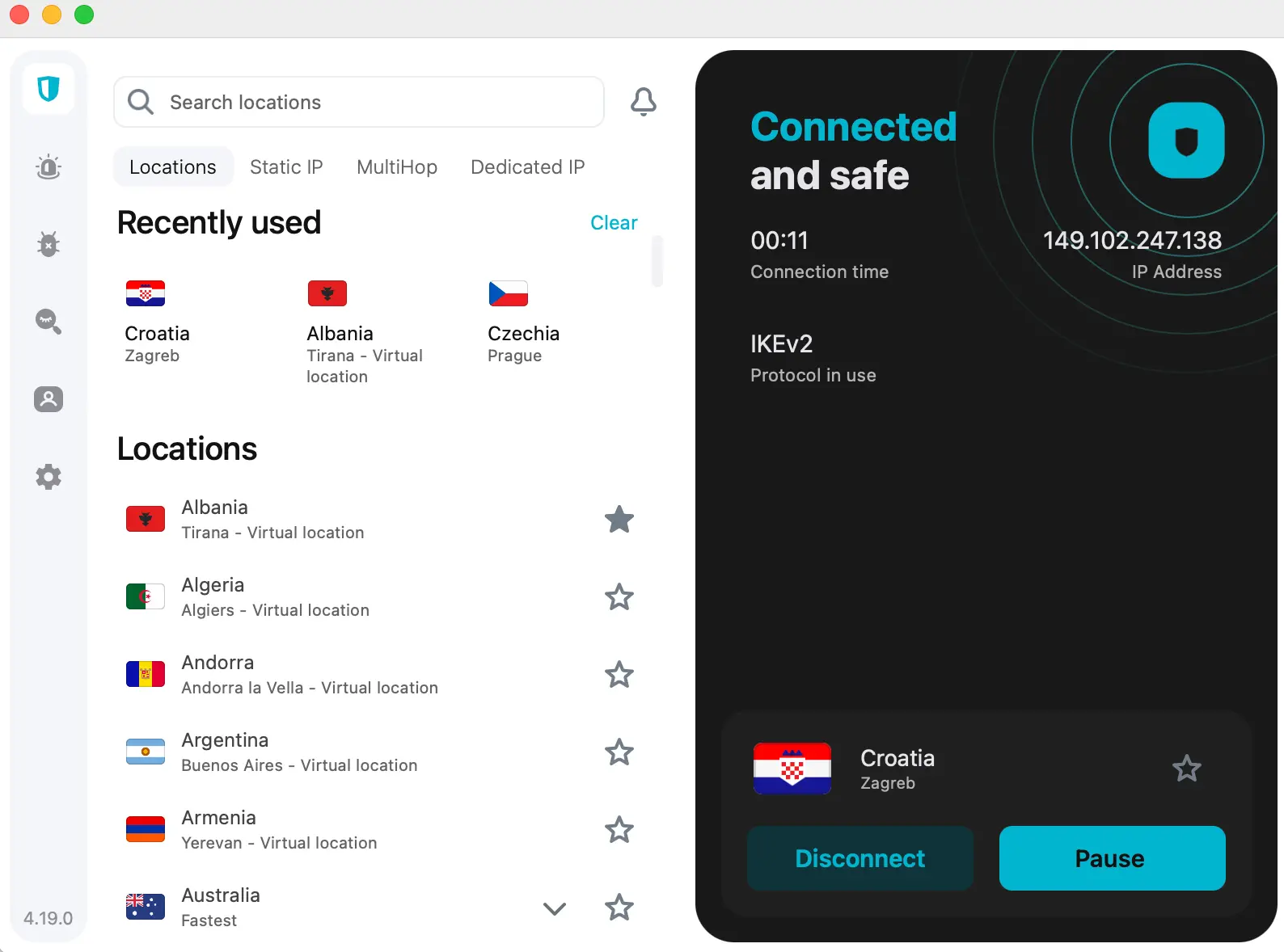Expand the Australia server list chevron
This screenshot has height=952, width=1284.
pyautogui.click(x=555, y=908)
